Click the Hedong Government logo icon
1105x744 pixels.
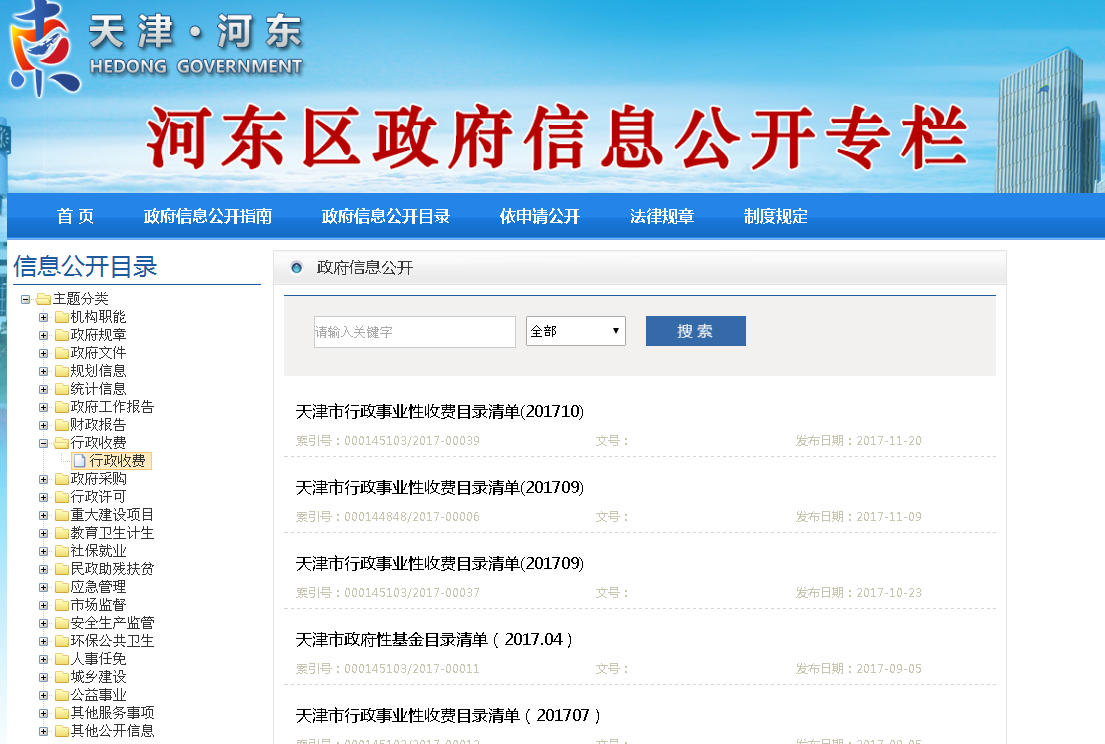coord(44,48)
